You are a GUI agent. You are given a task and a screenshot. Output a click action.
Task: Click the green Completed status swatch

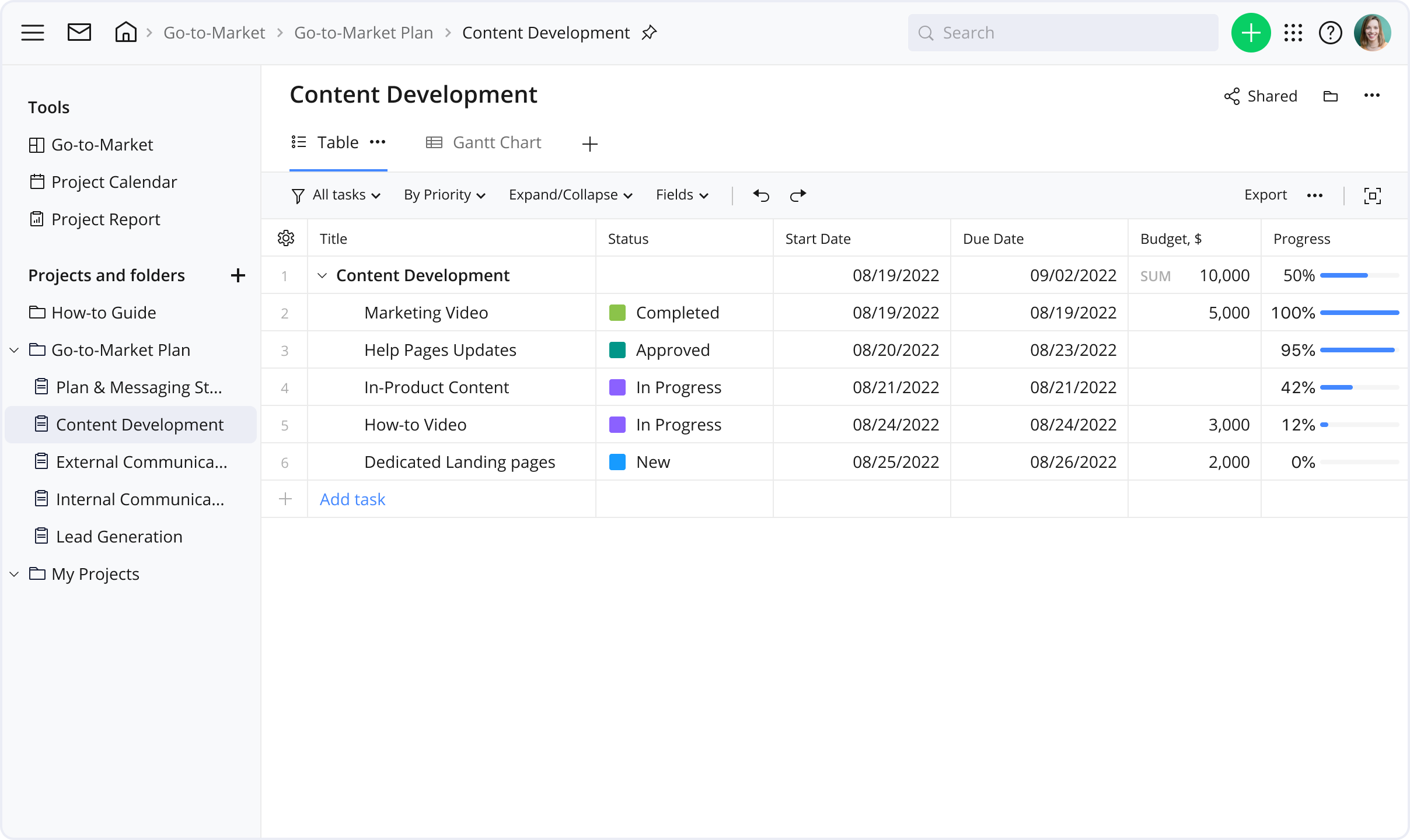617,313
